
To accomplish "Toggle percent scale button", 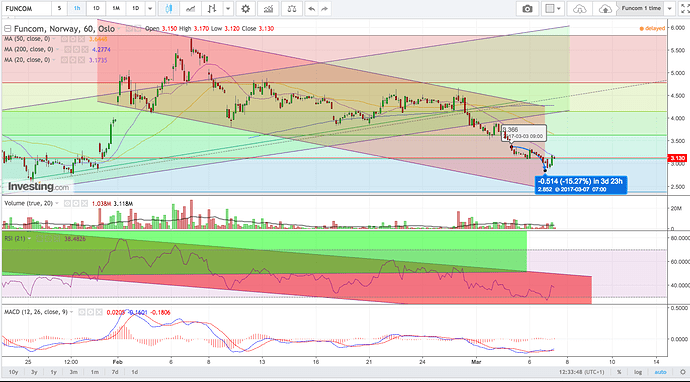I will tap(619, 372).
